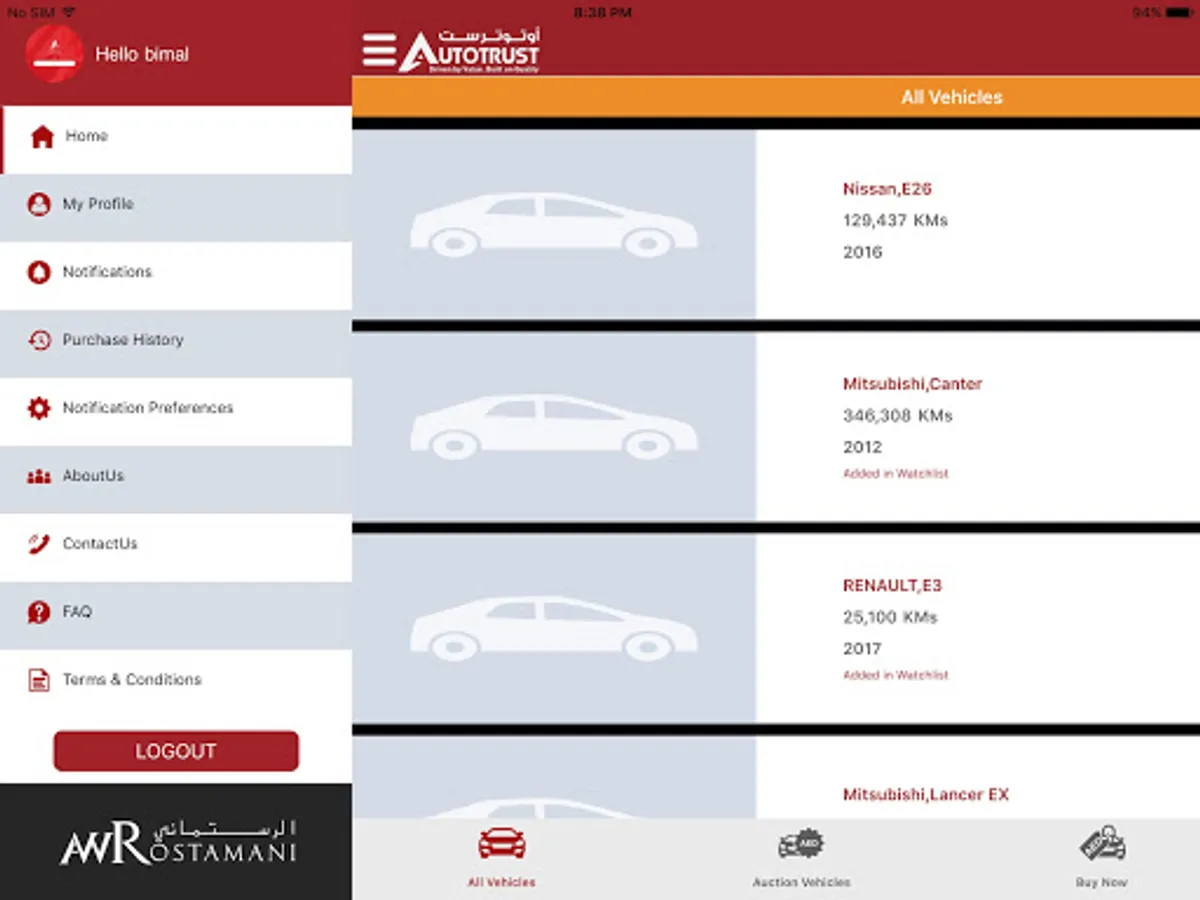Tap the AW Rostamani logo
This screenshot has width=1200, height=900.
pos(177,842)
